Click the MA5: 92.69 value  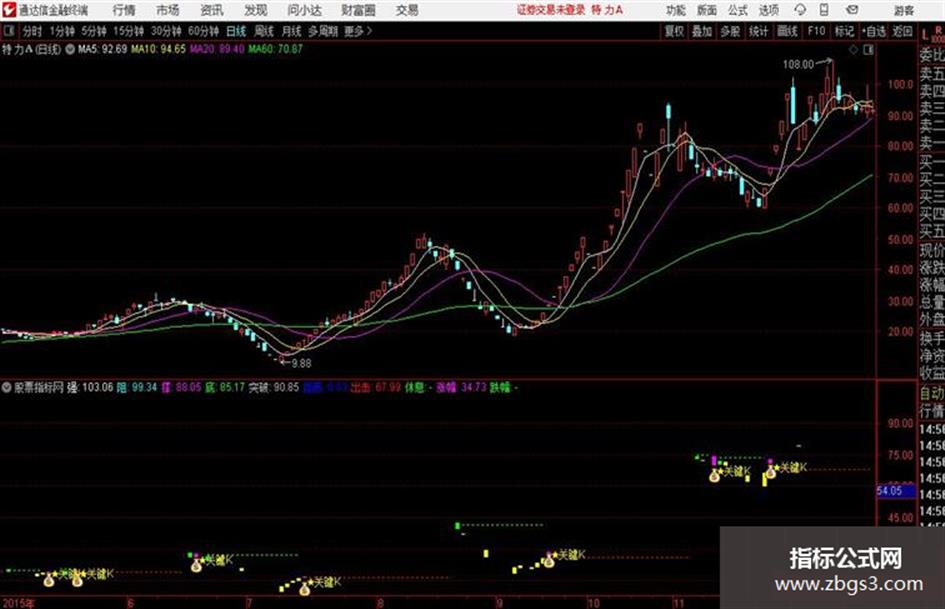tap(102, 49)
